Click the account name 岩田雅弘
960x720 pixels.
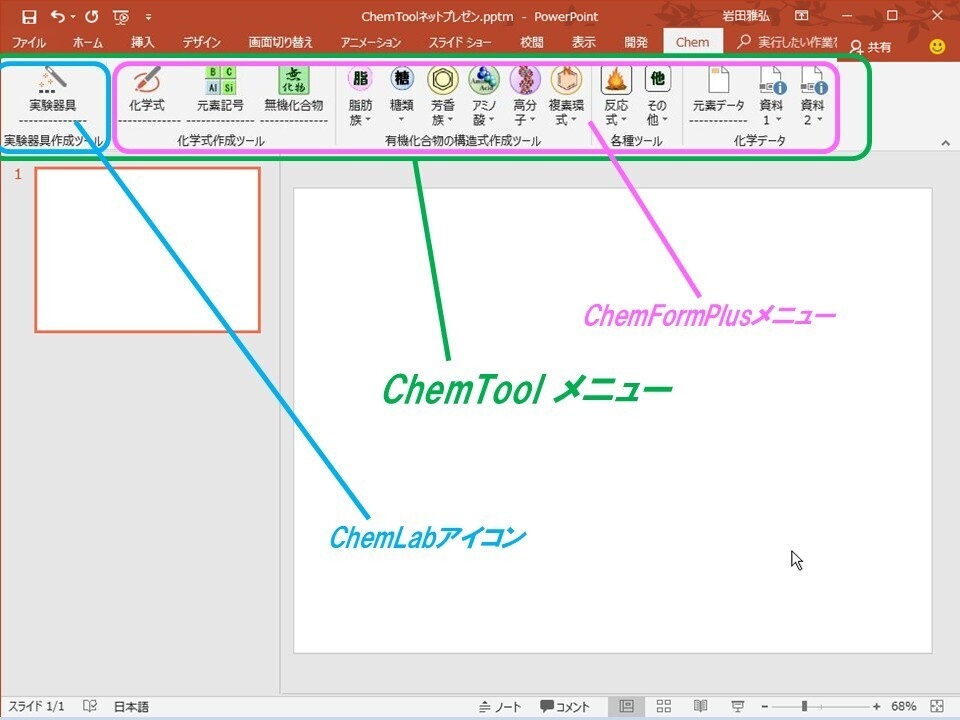(746, 17)
